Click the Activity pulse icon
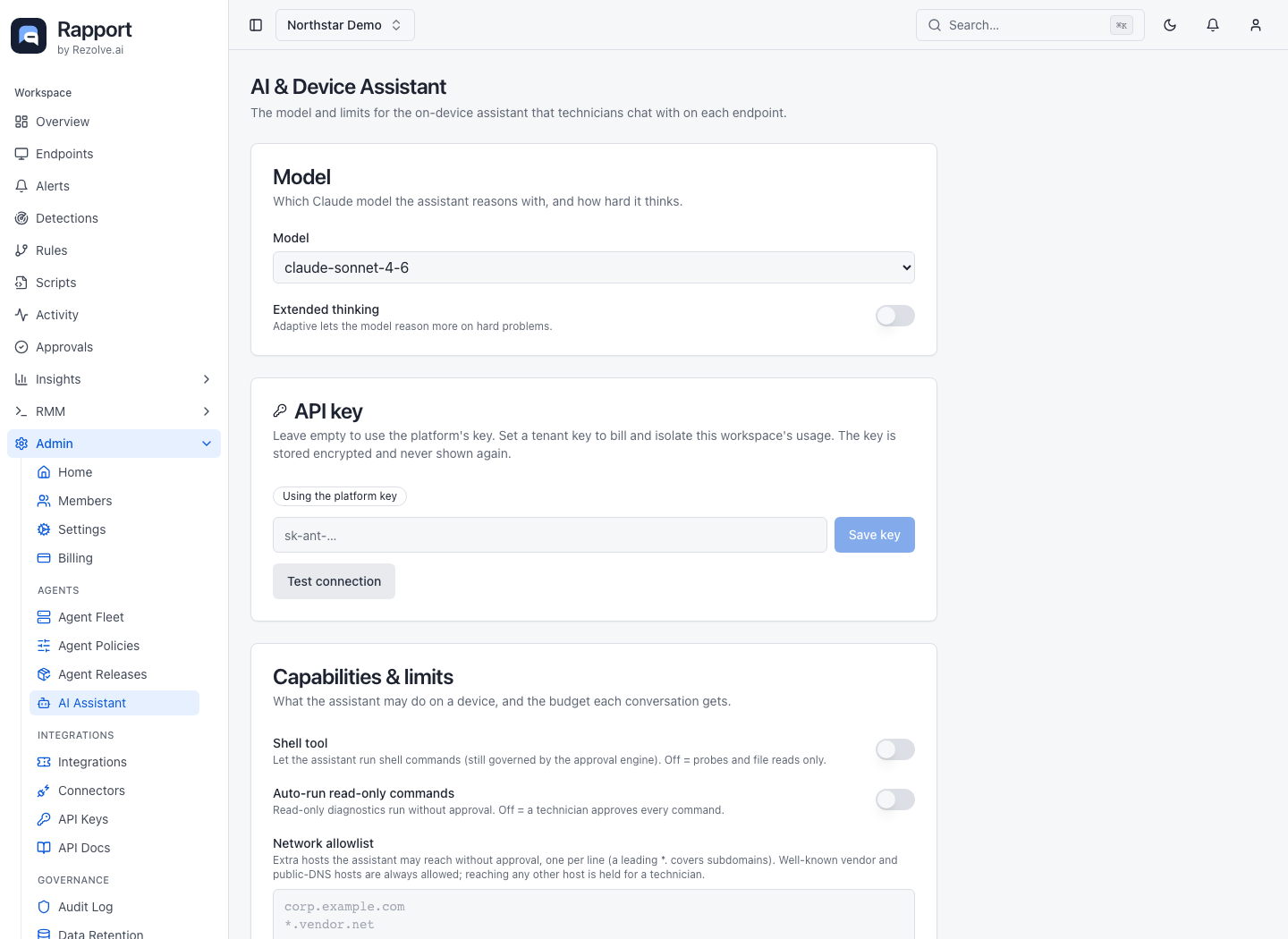This screenshot has height=939, width=1288. click(x=21, y=315)
